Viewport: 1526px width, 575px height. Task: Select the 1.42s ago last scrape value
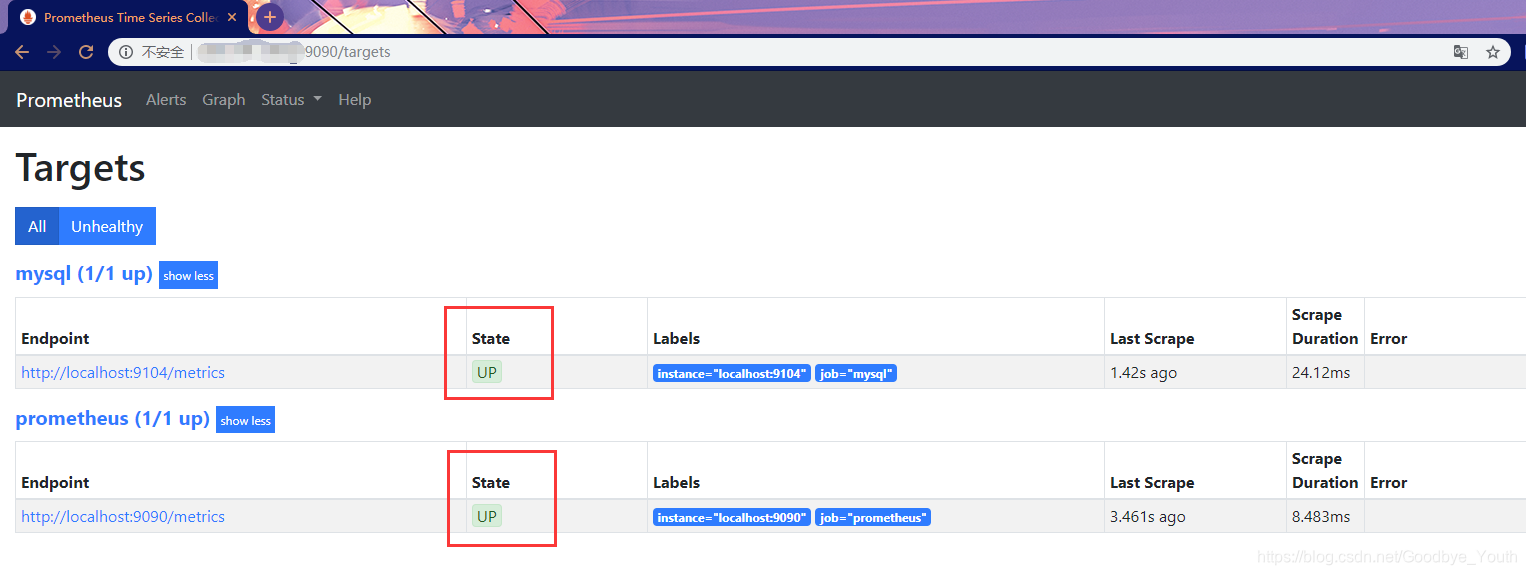pos(1143,372)
